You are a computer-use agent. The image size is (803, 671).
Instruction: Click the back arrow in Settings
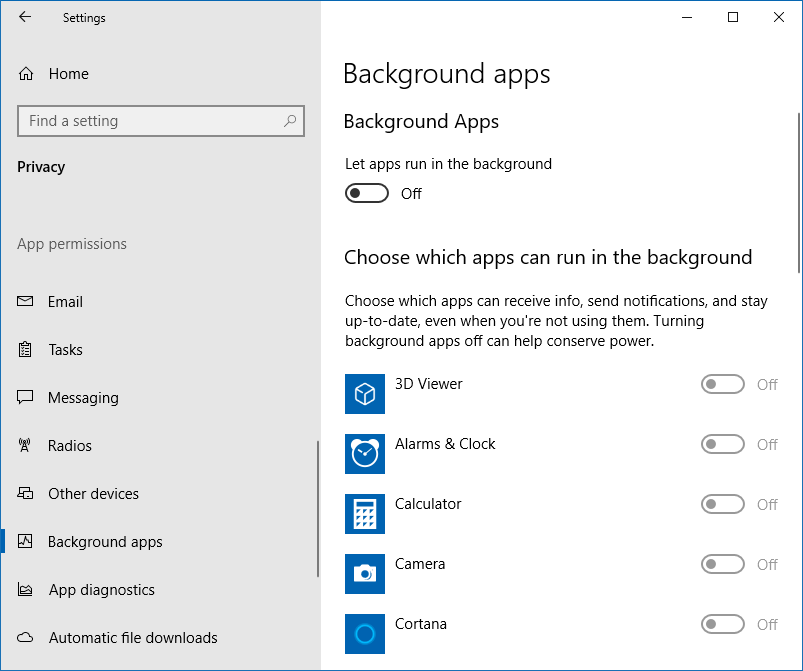(25, 17)
